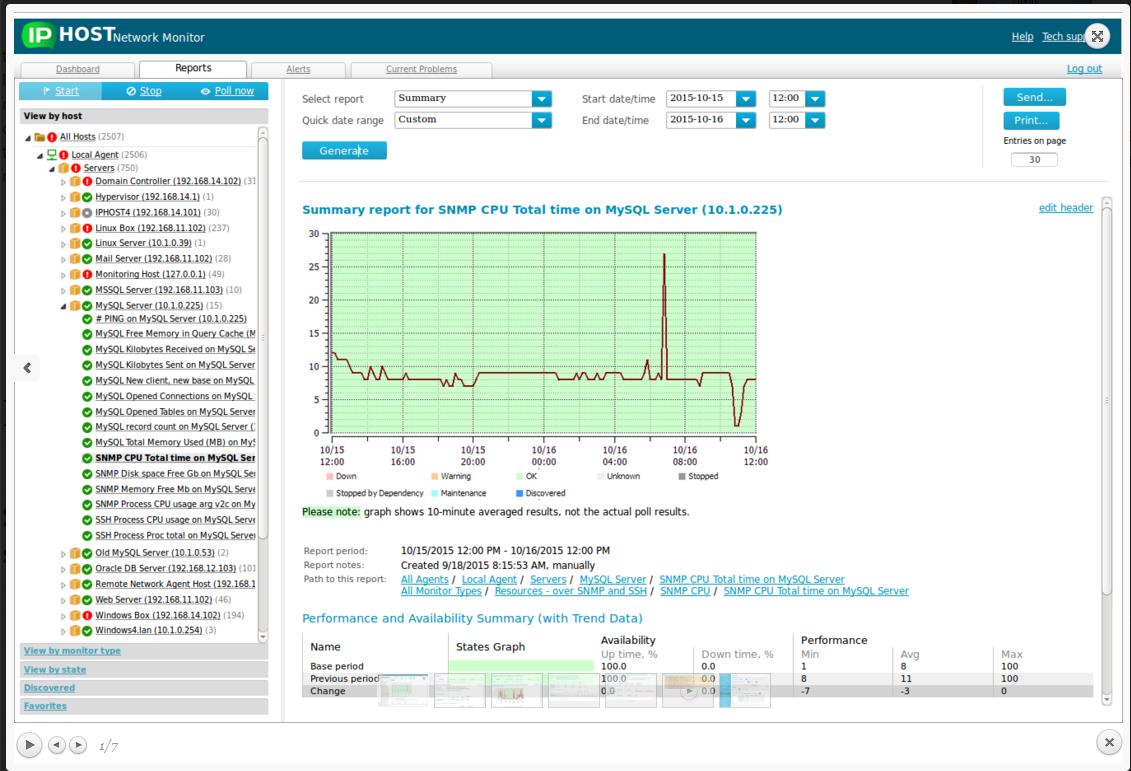Select the Windows4.lan (10.1.0.254) host
Image resolution: width=1131 pixels, height=771 pixels.
(149, 630)
